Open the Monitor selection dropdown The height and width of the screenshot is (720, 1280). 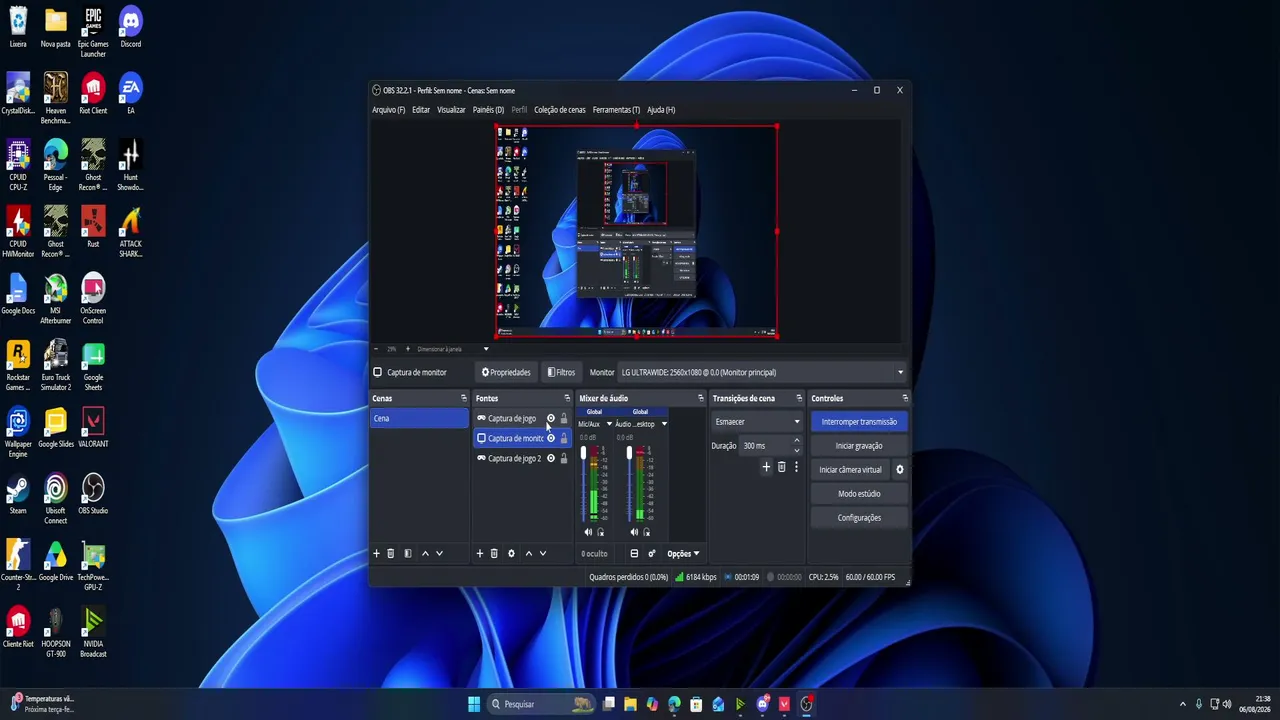tap(762, 372)
